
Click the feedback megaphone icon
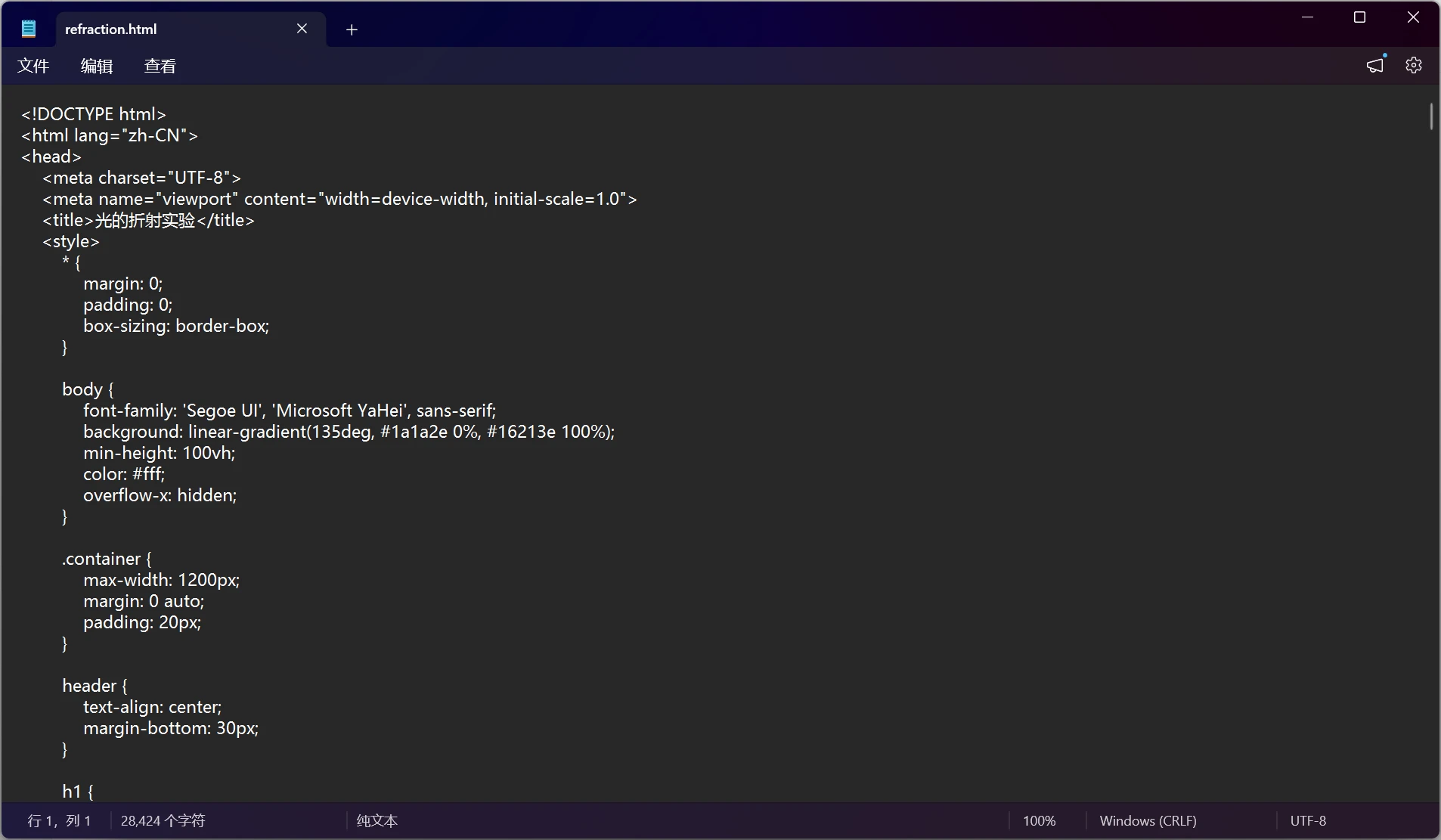pos(1375,66)
